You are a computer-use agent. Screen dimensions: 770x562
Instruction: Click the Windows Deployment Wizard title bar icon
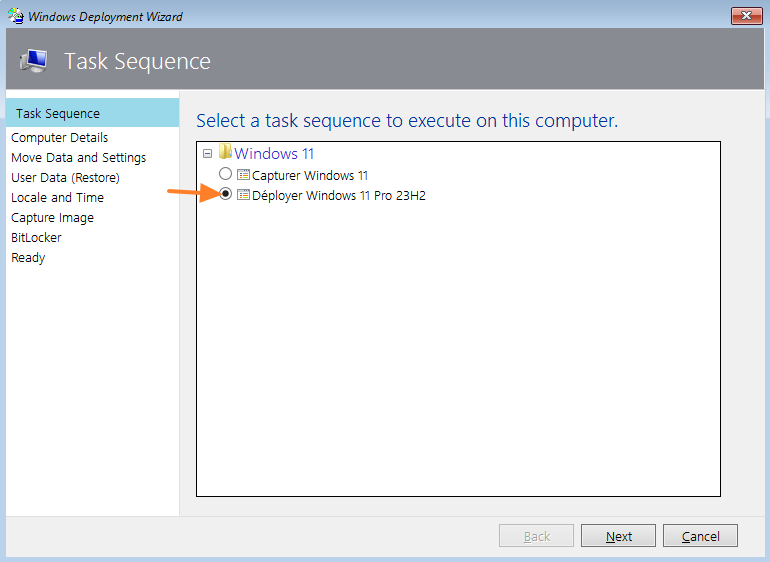click(16, 16)
